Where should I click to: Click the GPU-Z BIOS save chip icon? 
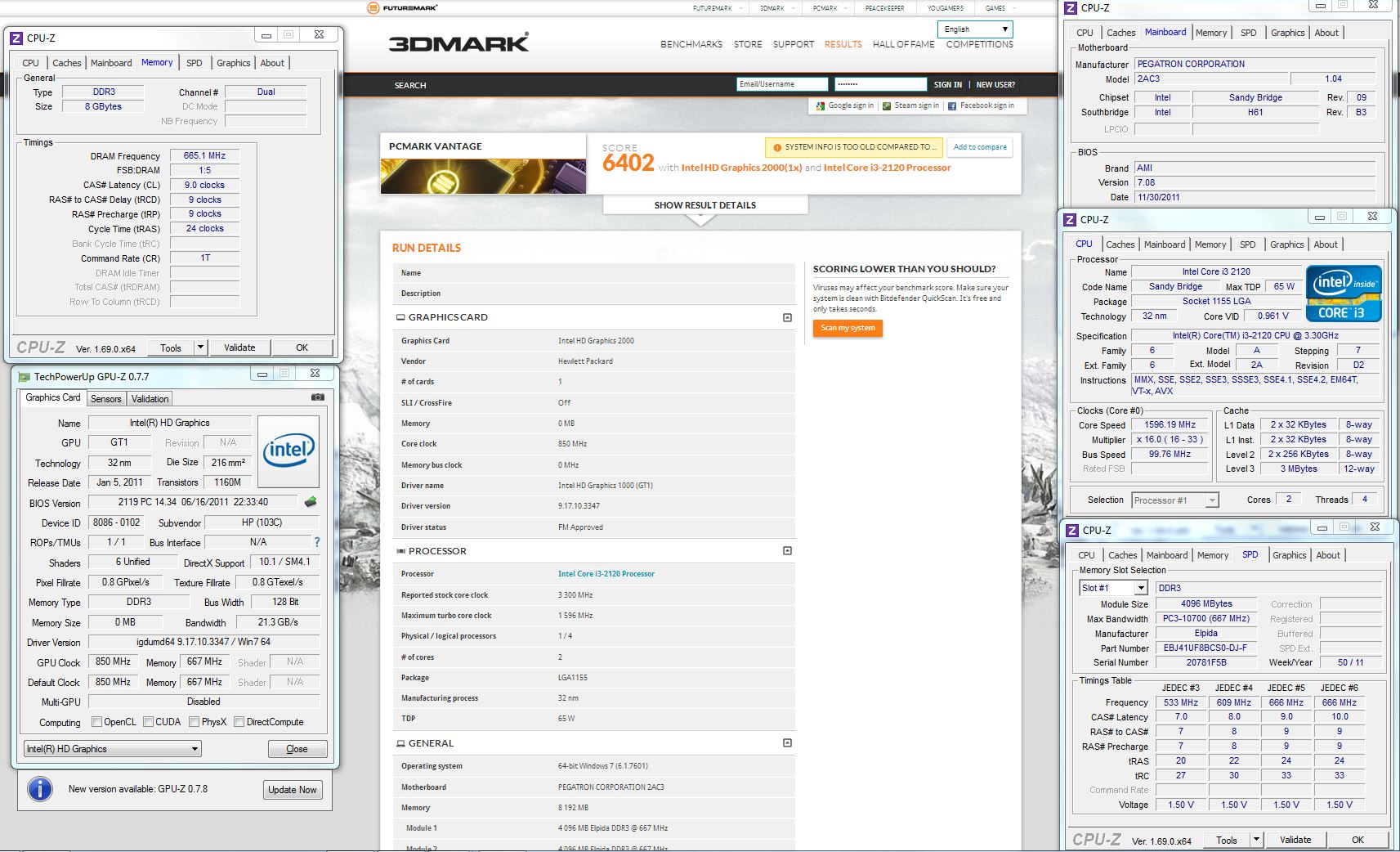(311, 502)
